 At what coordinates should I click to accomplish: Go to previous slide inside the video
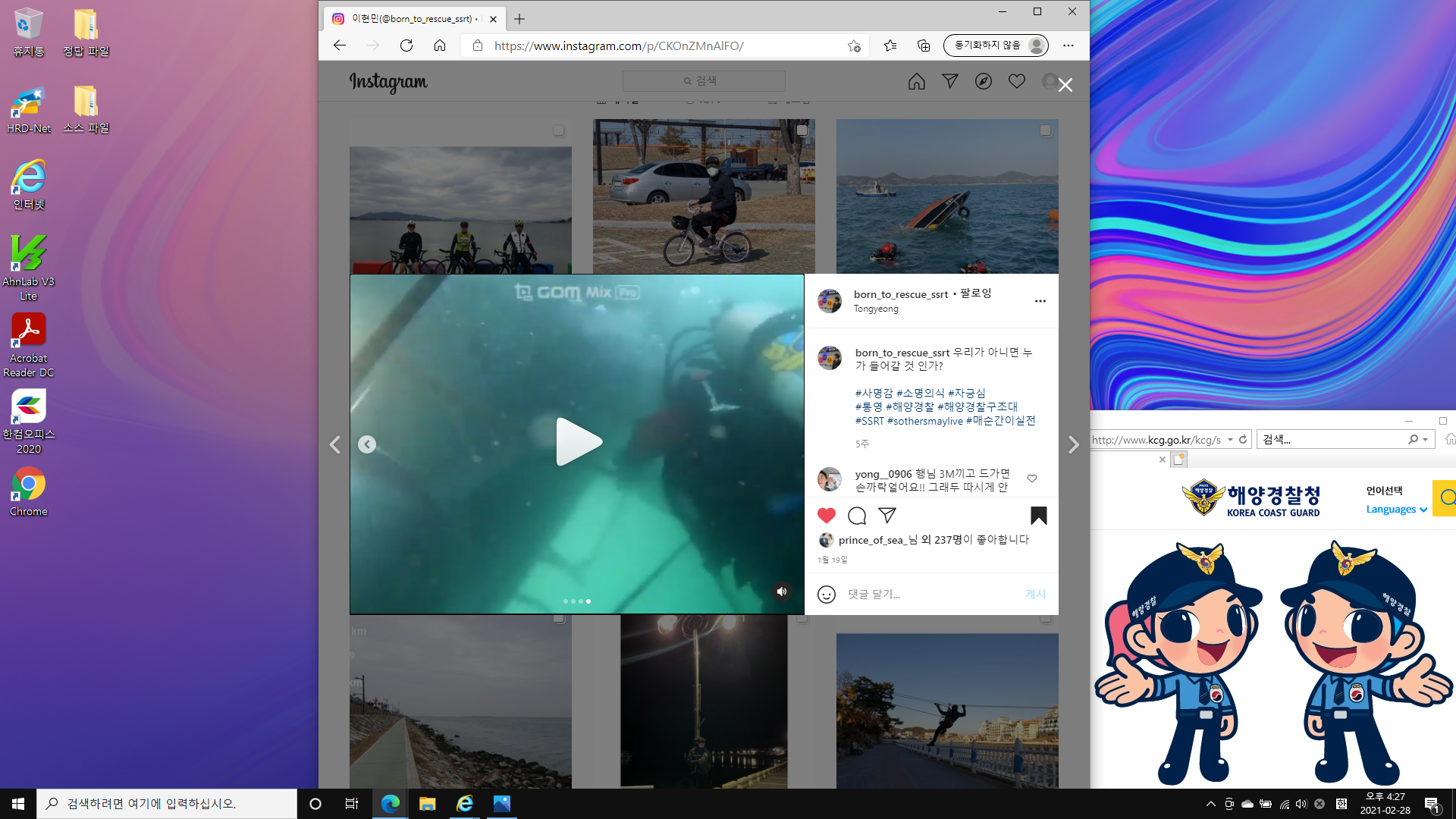coord(366,444)
